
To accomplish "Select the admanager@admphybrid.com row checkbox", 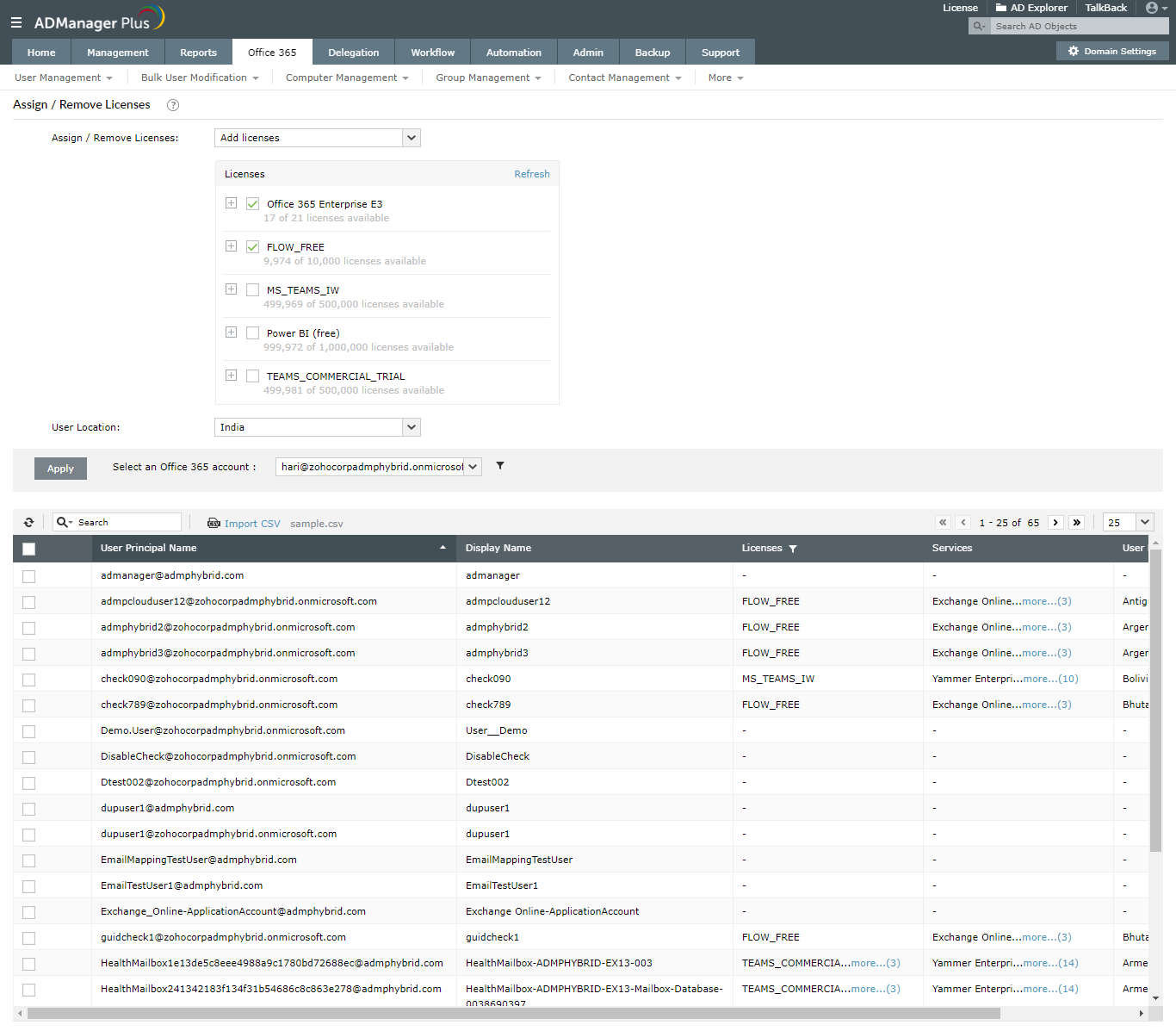I will click(28, 576).
